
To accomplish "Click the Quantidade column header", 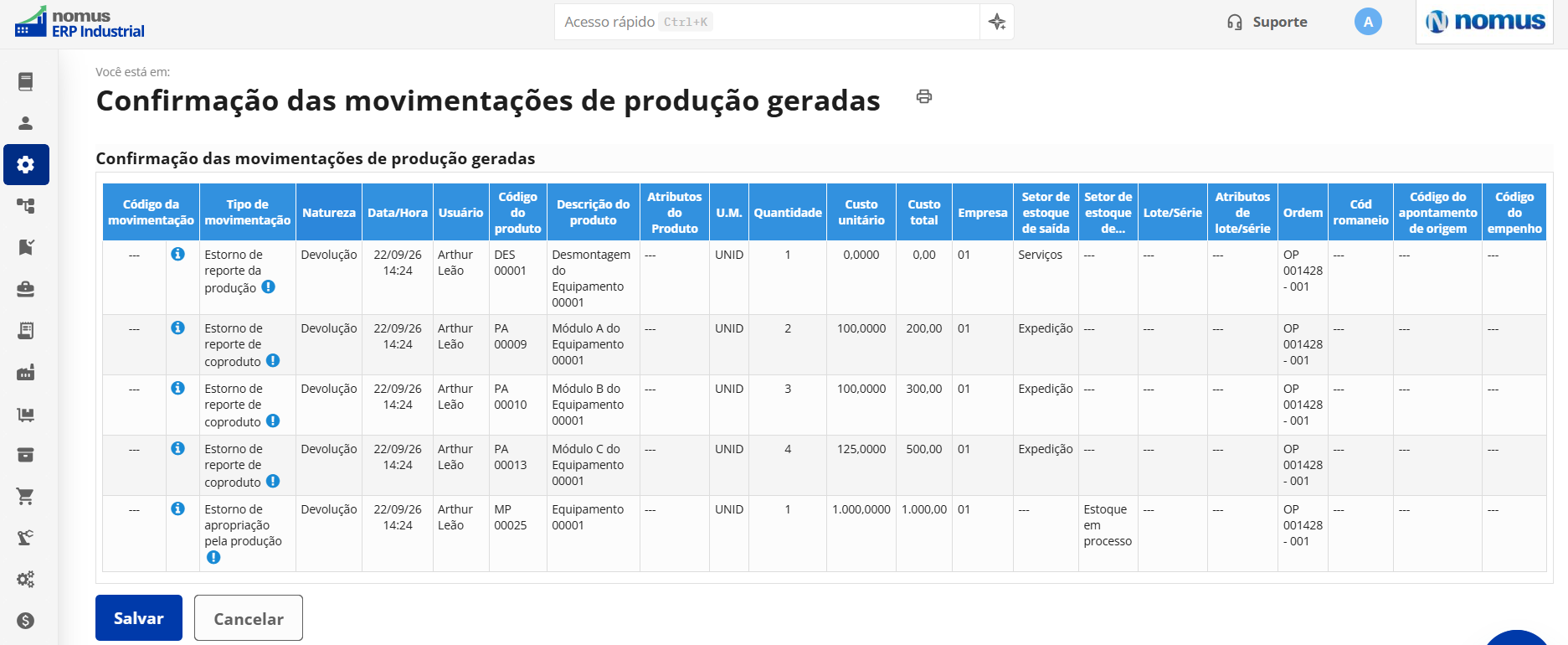I will pos(788,213).
